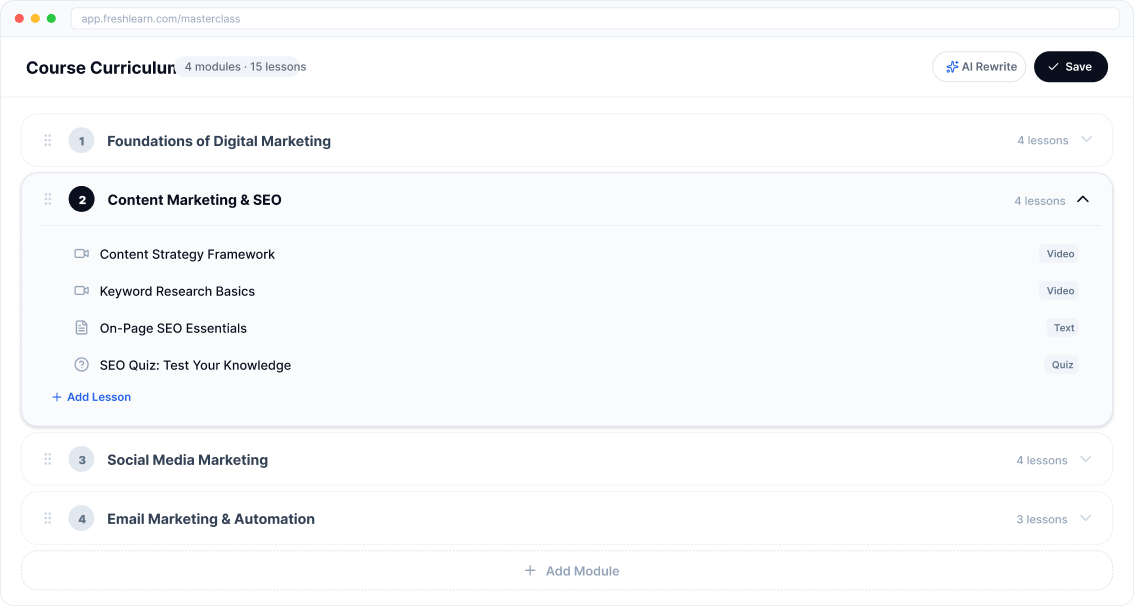This screenshot has width=1134, height=606.
Task: Click the checkmark icon inside the Save button
Action: [1054, 66]
